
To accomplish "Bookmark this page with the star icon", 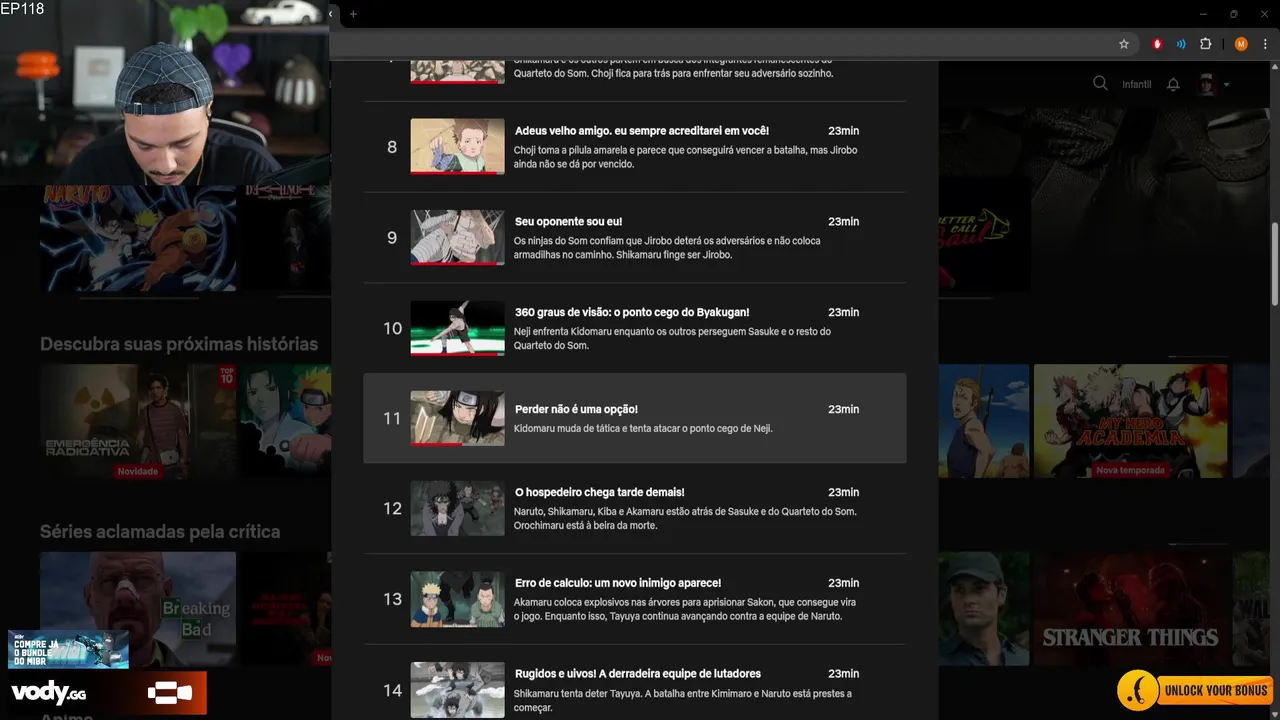I will (1124, 44).
